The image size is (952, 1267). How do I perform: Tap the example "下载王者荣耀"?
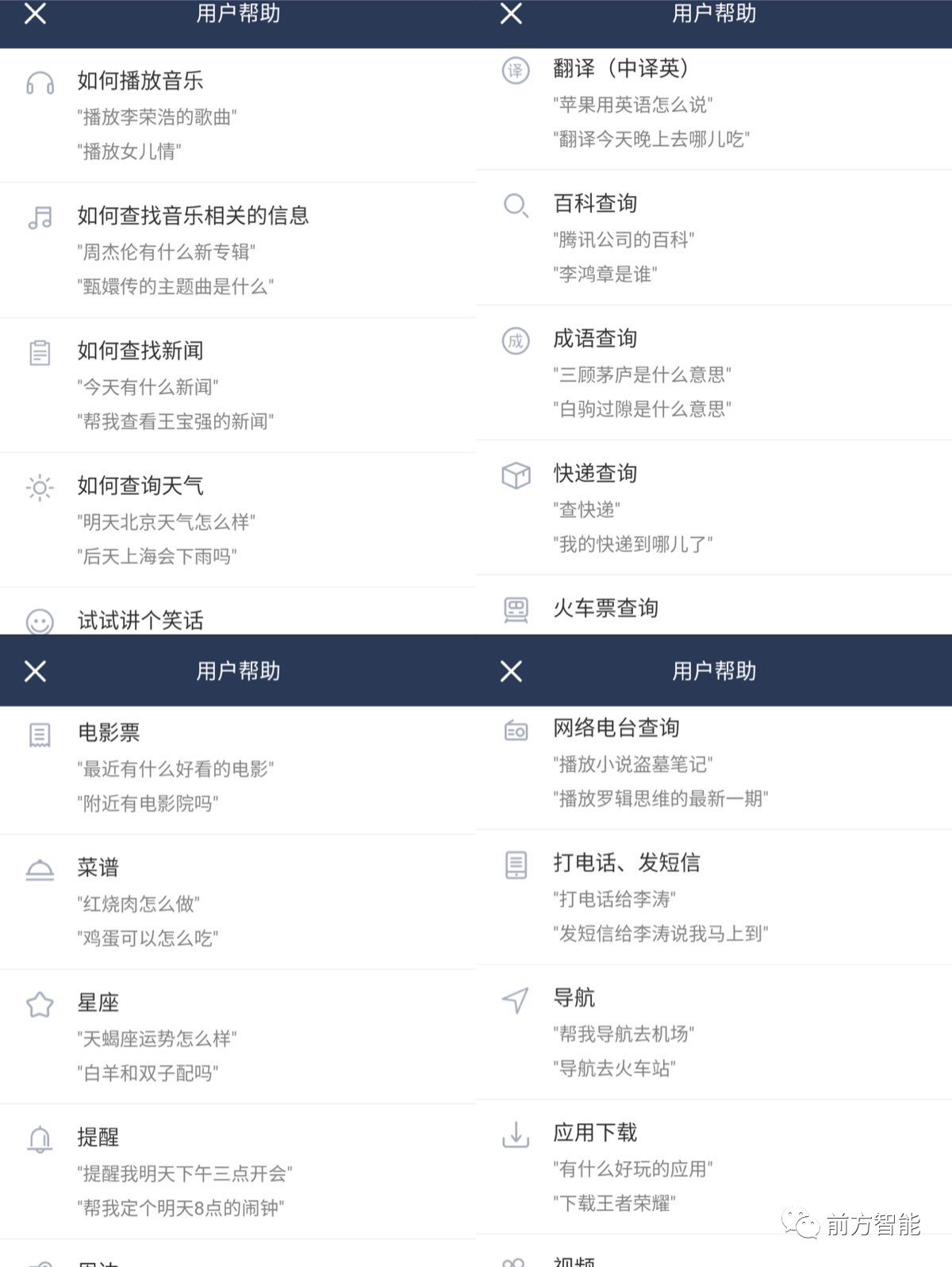(x=614, y=1203)
